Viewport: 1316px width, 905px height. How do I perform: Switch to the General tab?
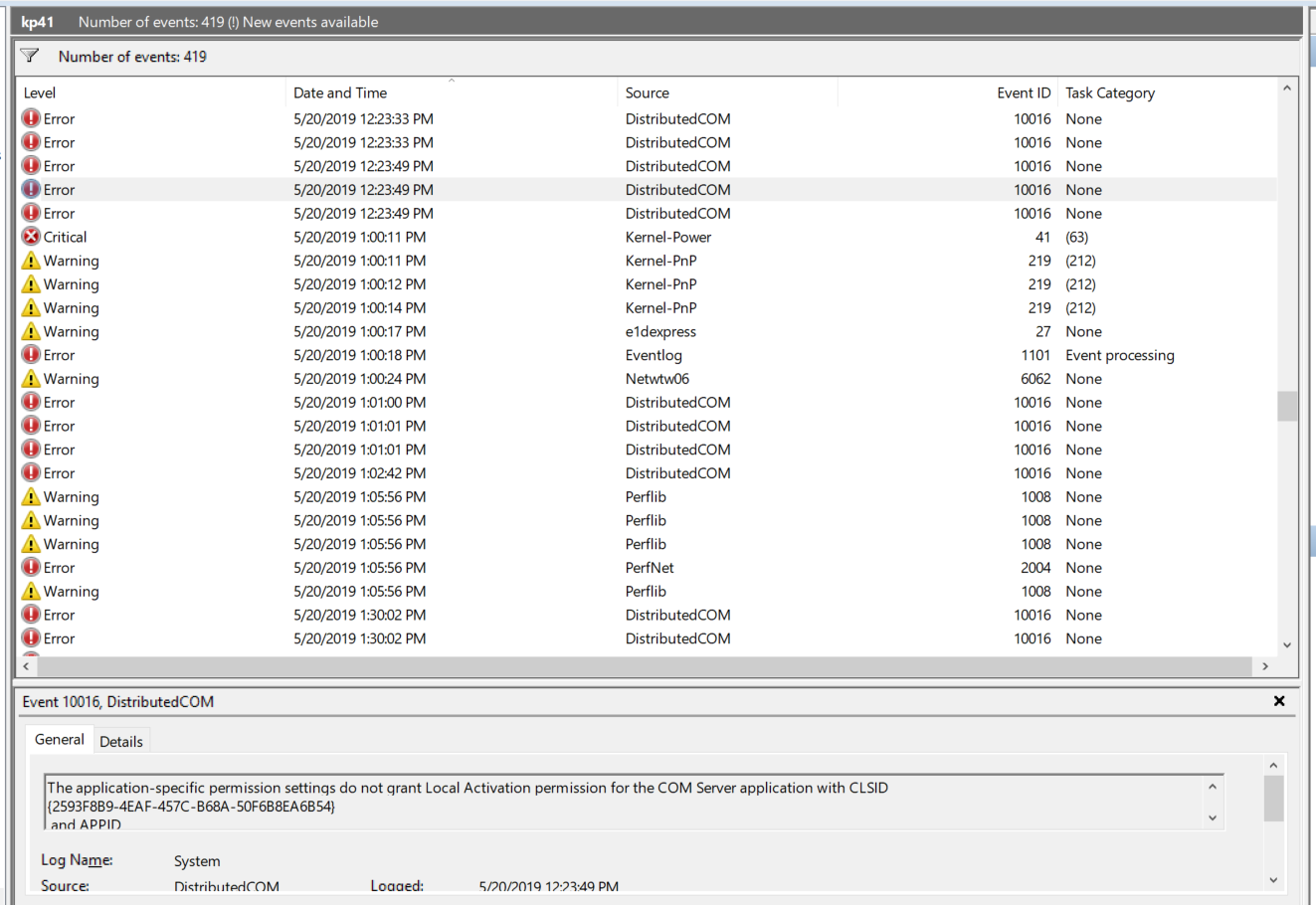(60, 739)
